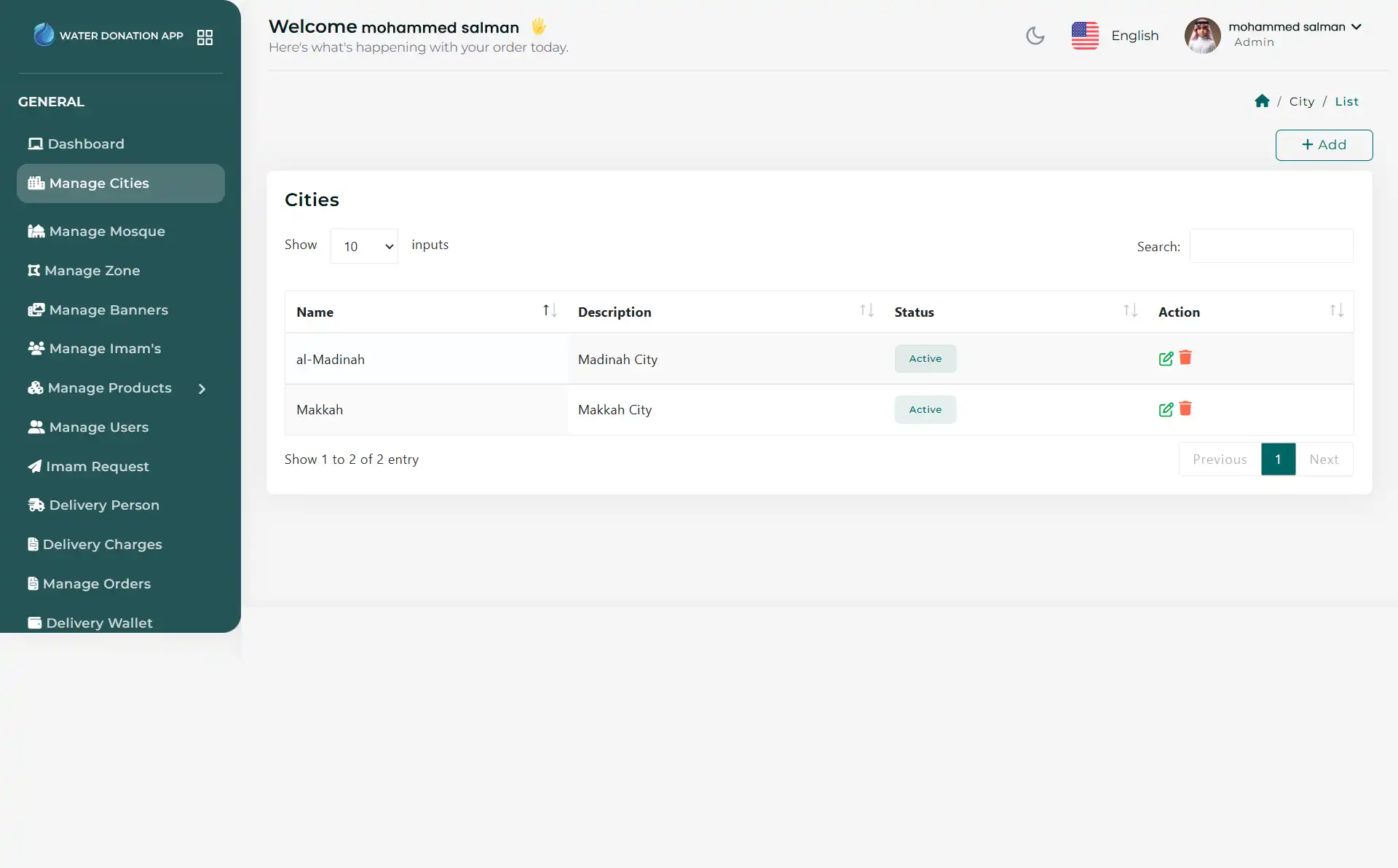Click the Manage Zone icon in sidebar

click(34, 270)
